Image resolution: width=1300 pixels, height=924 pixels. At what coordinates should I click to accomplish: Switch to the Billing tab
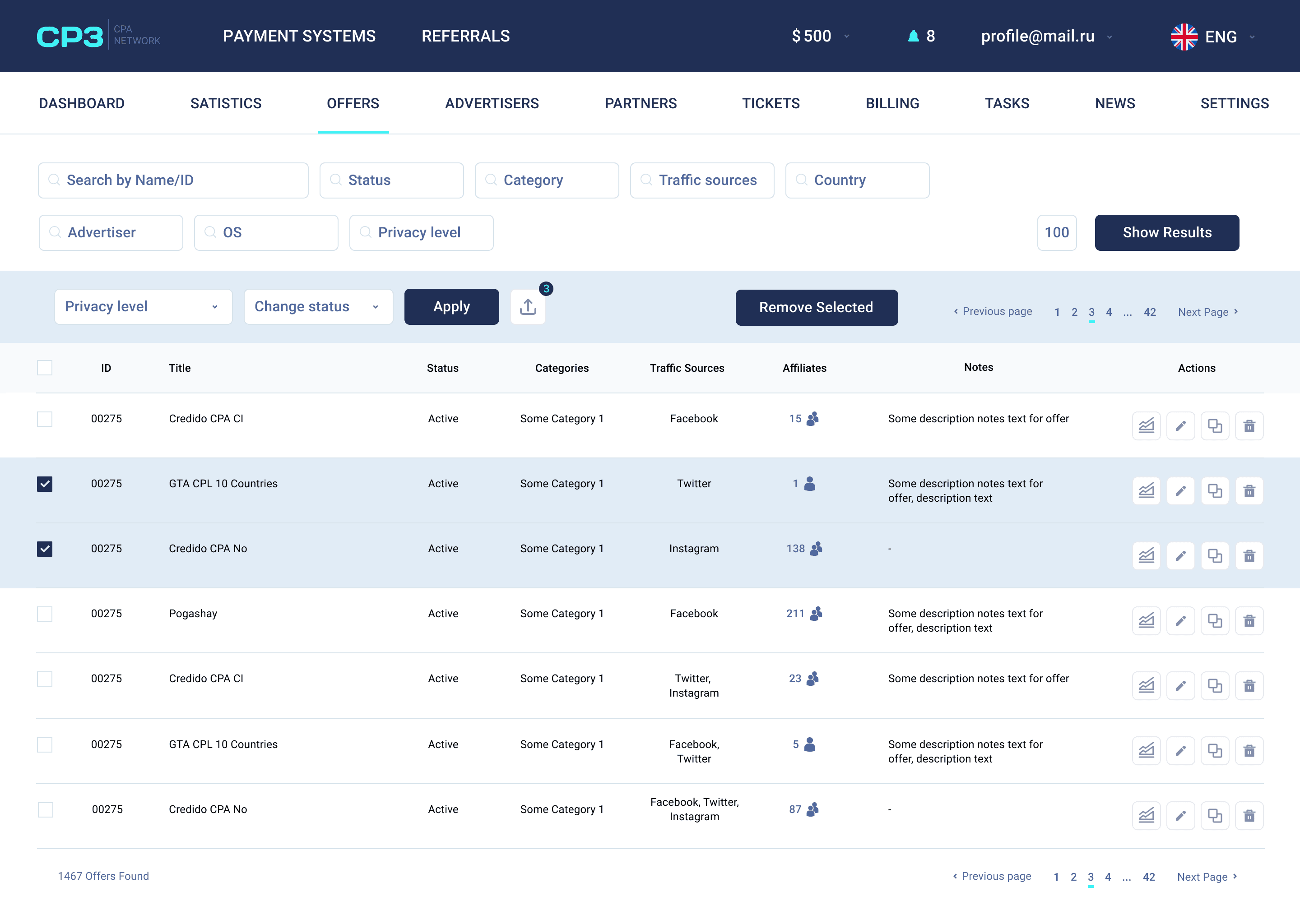(892, 103)
